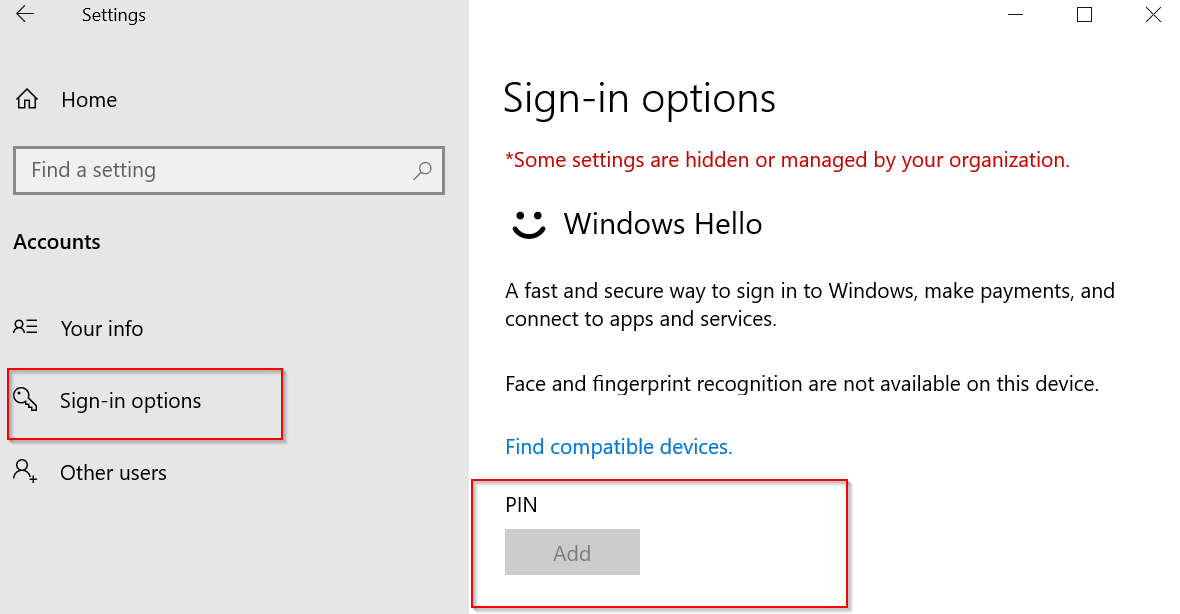Click the Sign-in options key icon
This screenshot has height=614, width=1180.
pyautogui.click(x=26, y=399)
